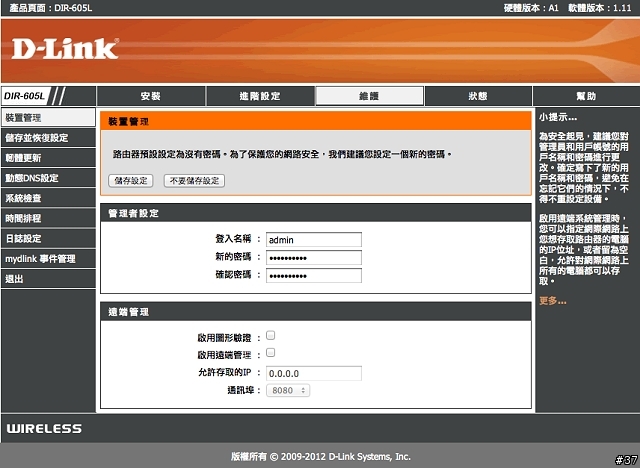Image resolution: width=640 pixels, height=468 pixels.
Task: Click the 不要儲存設定 button
Action: click(194, 181)
